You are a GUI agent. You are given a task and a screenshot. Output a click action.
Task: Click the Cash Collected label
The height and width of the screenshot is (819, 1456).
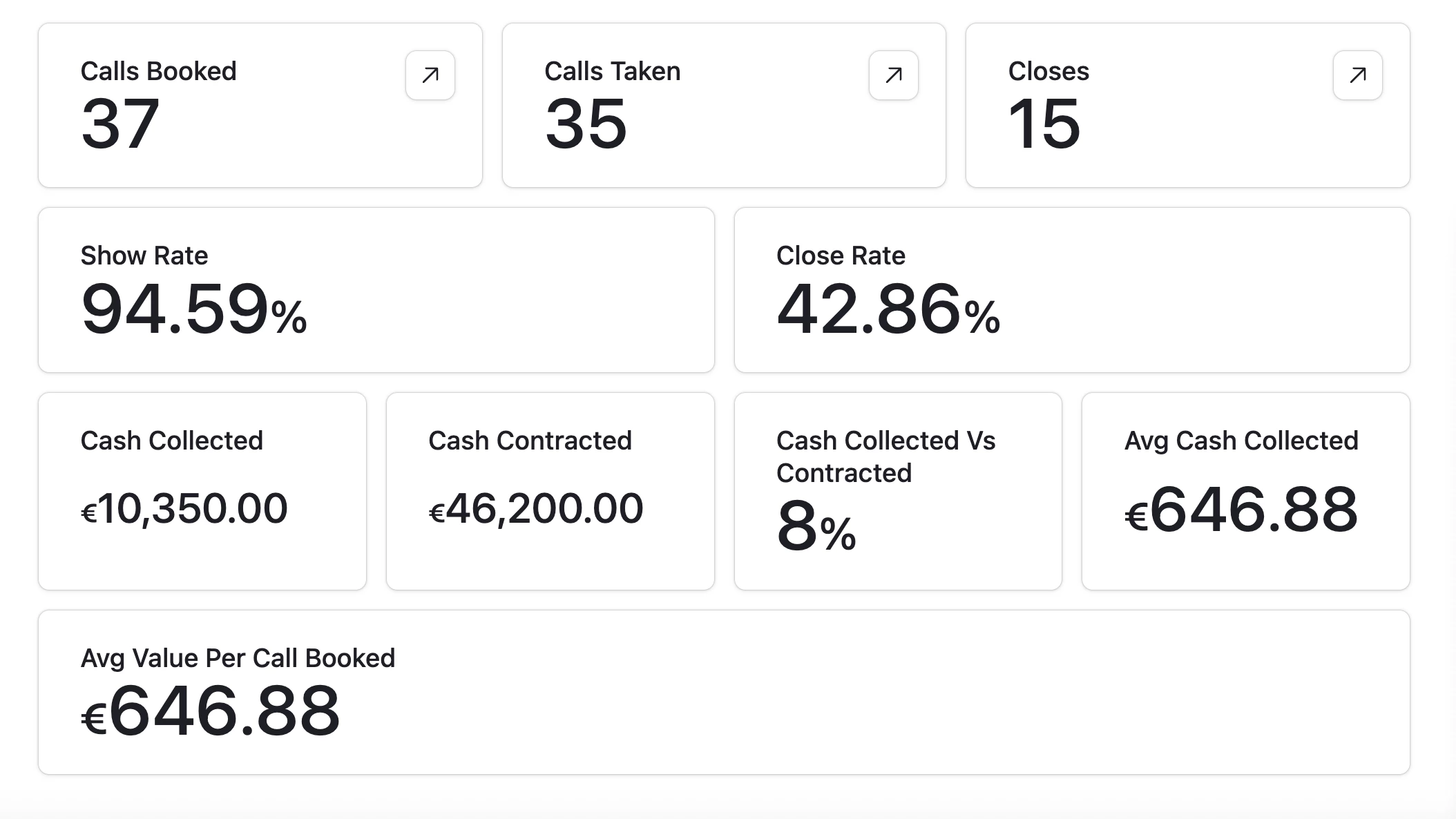pos(171,441)
